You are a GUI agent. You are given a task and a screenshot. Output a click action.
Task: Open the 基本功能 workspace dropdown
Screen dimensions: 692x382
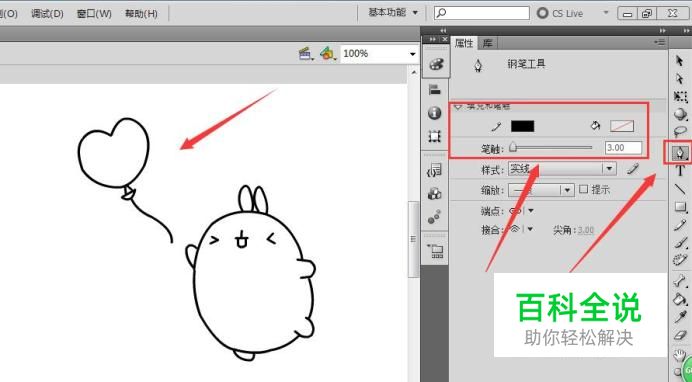point(393,13)
